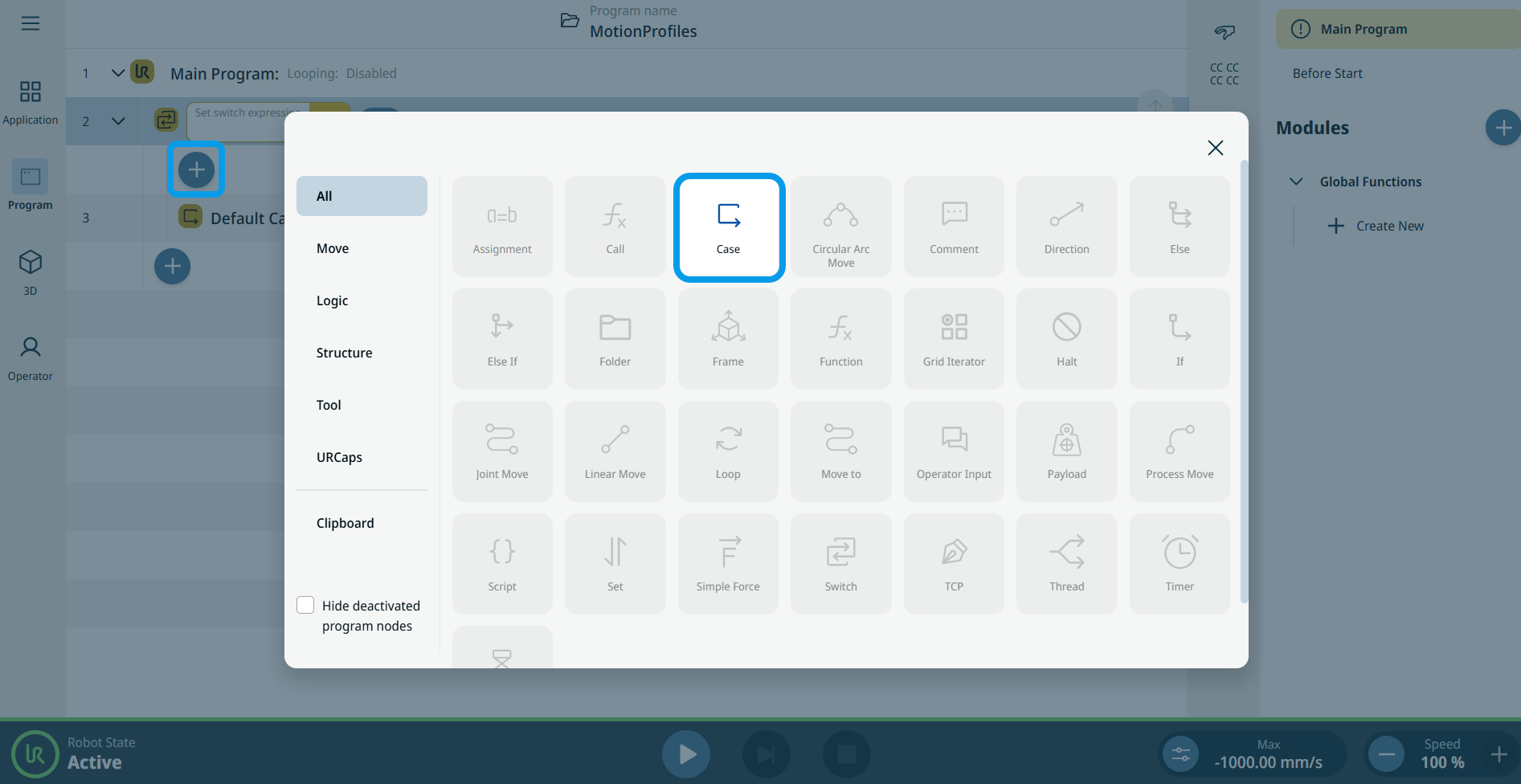Show the URCaps node category
Screen dimensions: 1521x784
(339, 457)
